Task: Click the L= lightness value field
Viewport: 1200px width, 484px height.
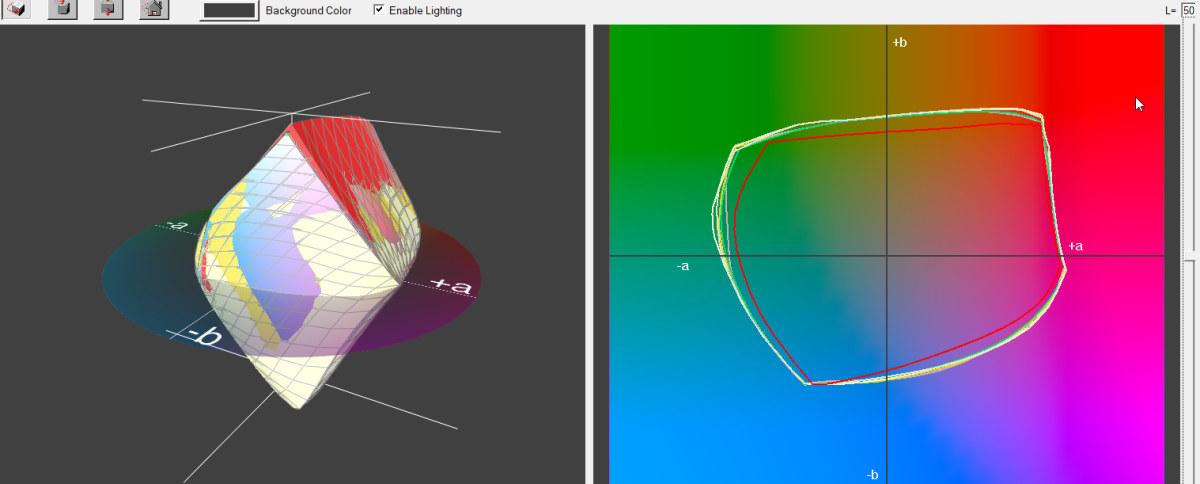Action: [x=1188, y=10]
